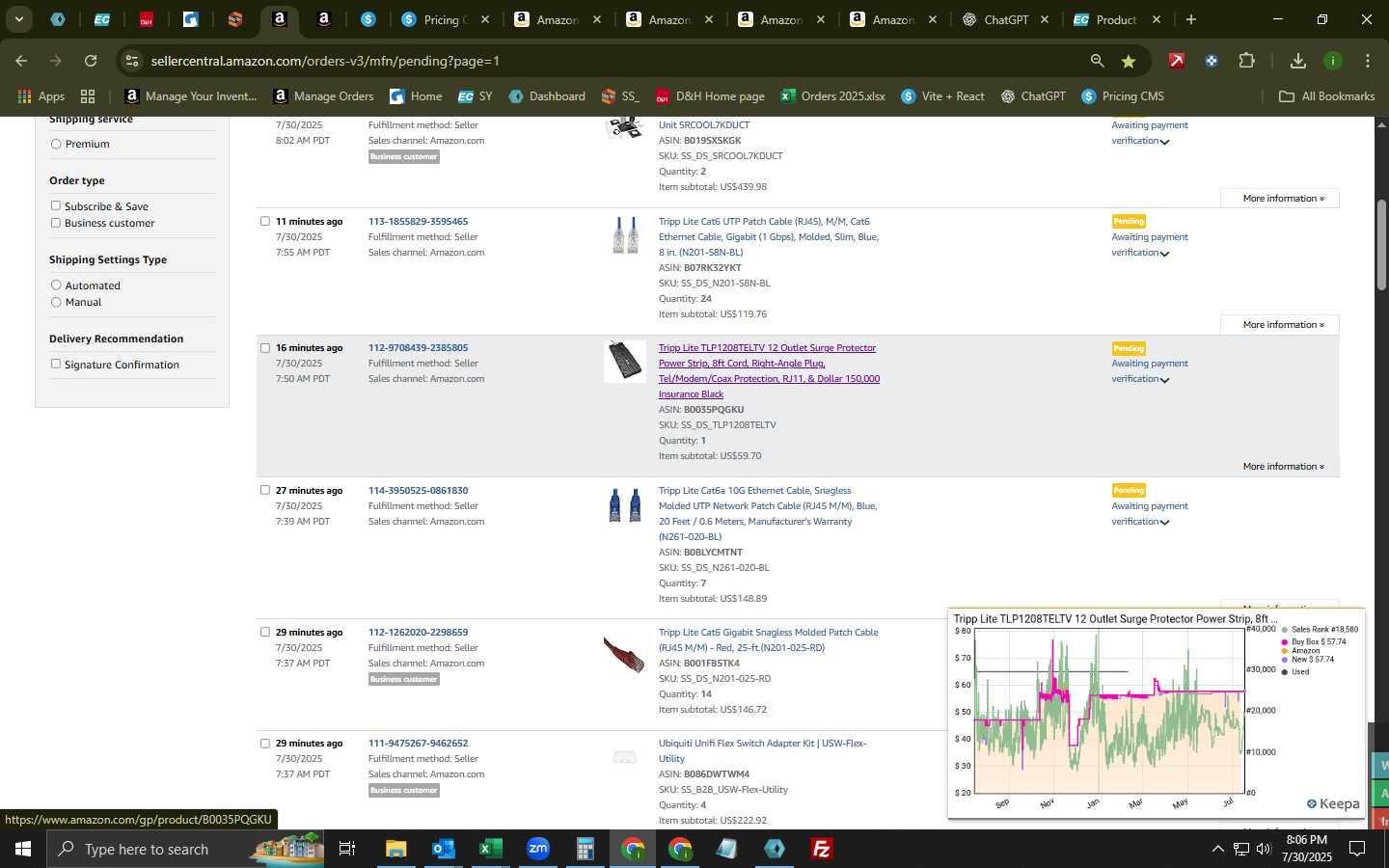This screenshot has height=868, width=1389.
Task: Reload the page with refresh icon
Action: coord(91,61)
